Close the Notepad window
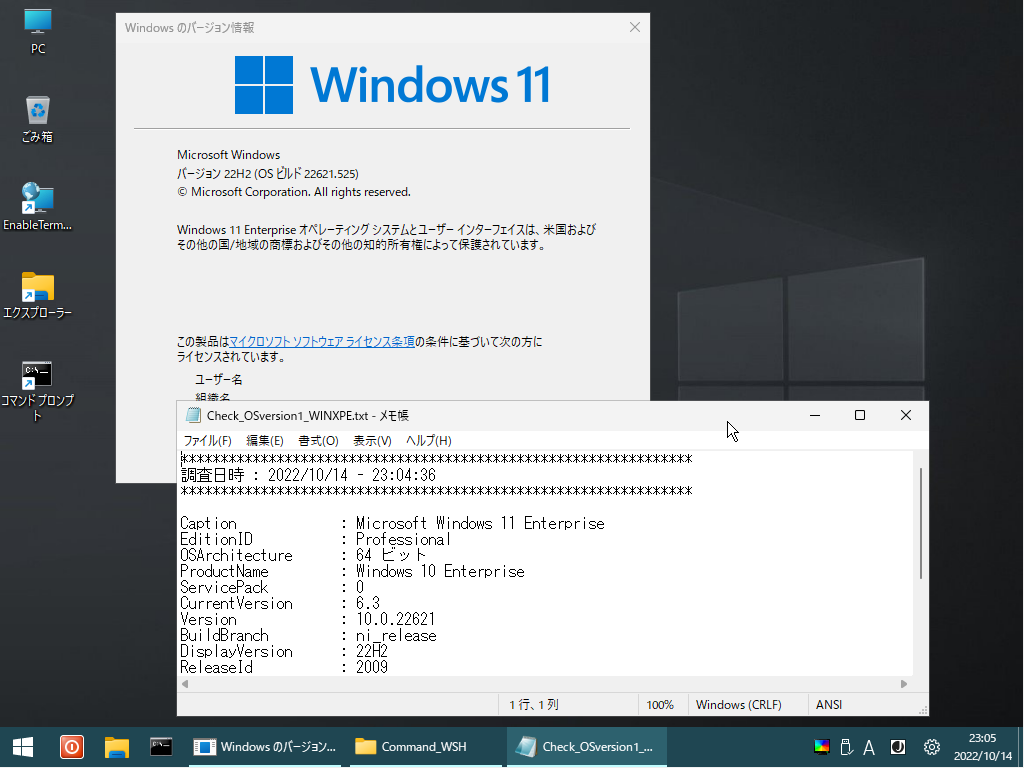The height and width of the screenshot is (768, 1024). click(x=906, y=415)
